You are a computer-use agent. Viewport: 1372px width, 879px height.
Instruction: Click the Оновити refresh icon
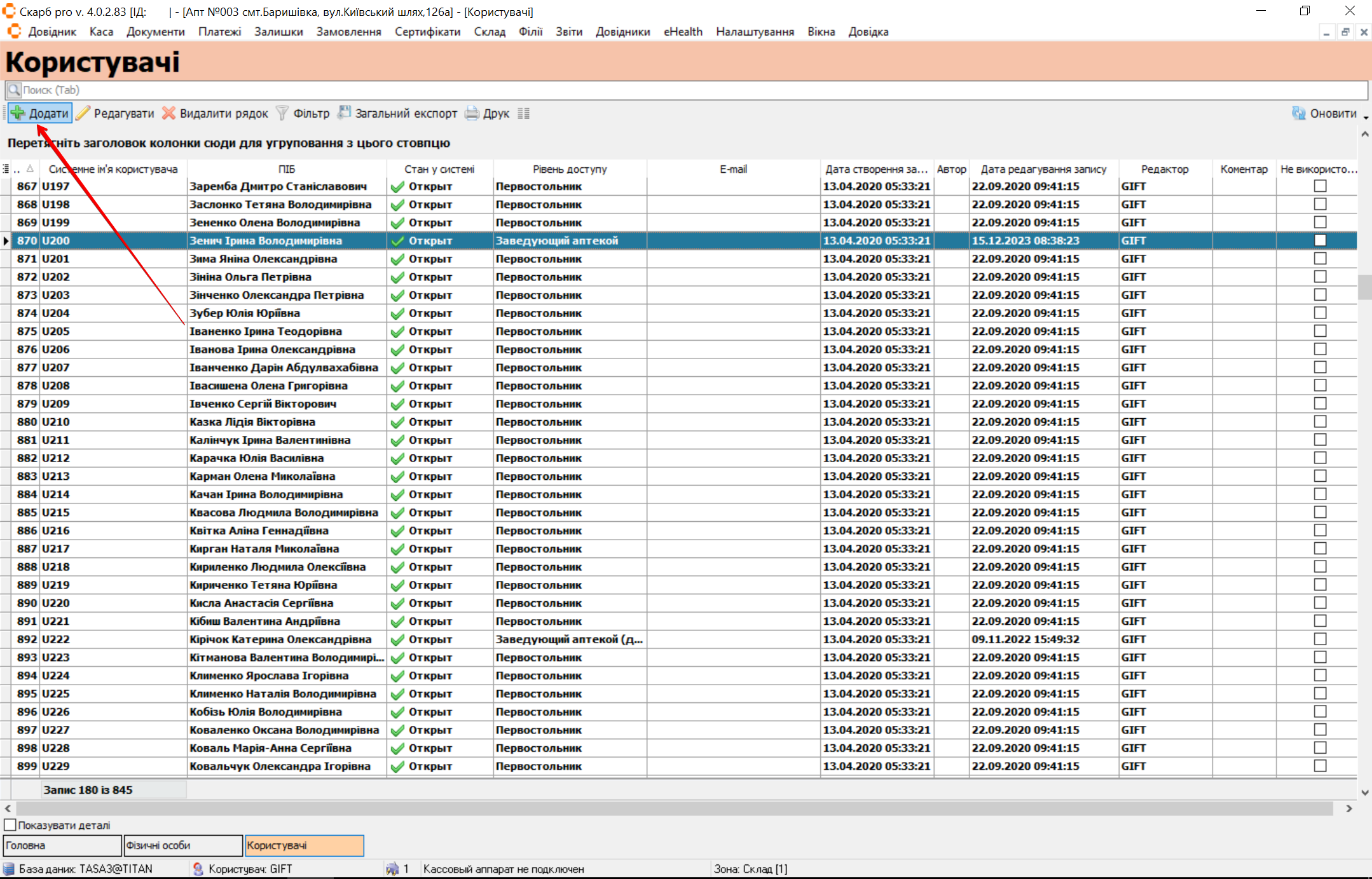[1298, 113]
